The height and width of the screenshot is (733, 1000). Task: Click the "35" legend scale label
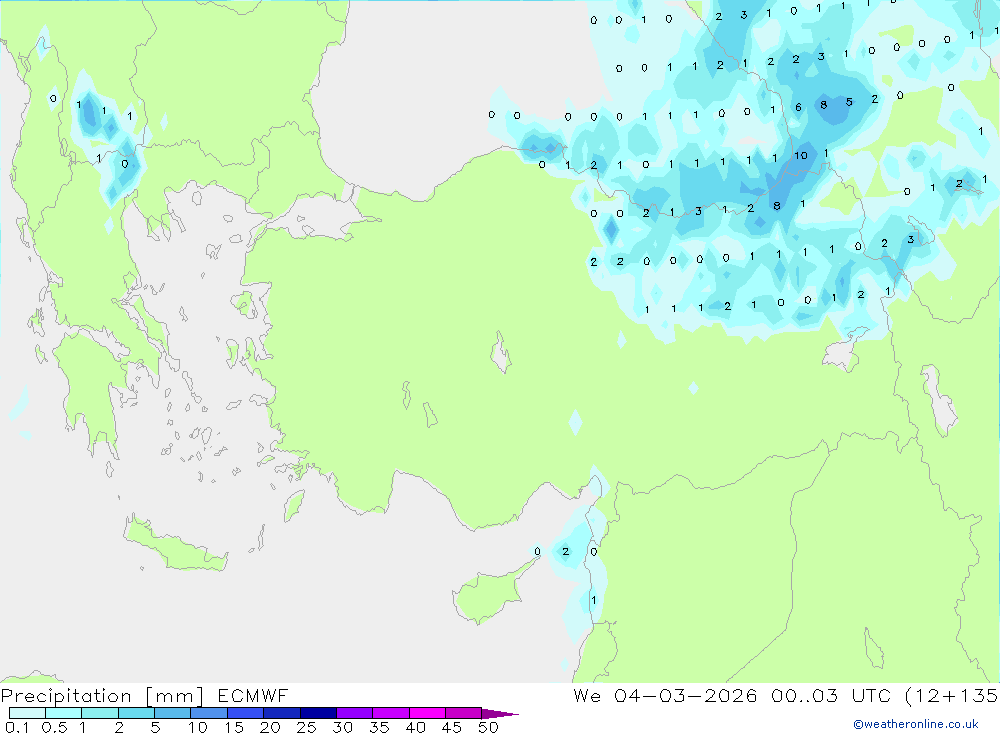coord(379,727)
